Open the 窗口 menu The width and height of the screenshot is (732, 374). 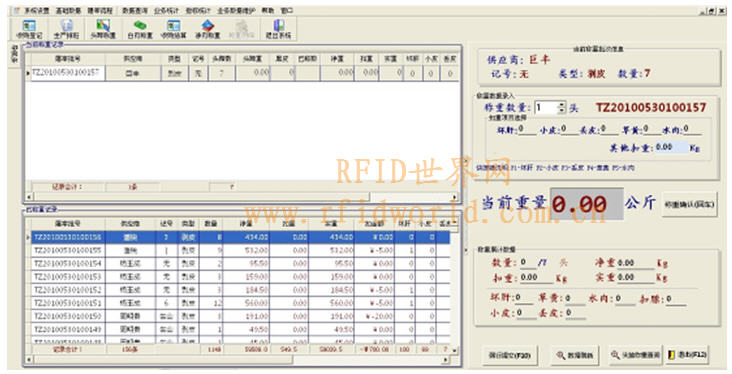(287, 10)
